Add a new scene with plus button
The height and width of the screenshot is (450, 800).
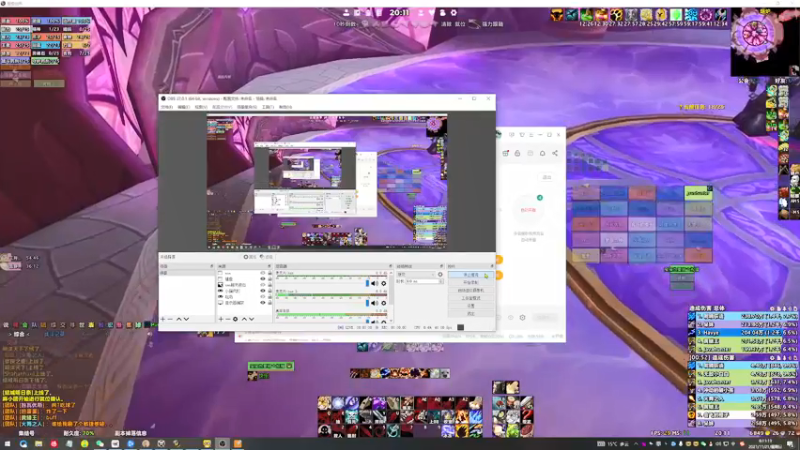tap(162, 319)
